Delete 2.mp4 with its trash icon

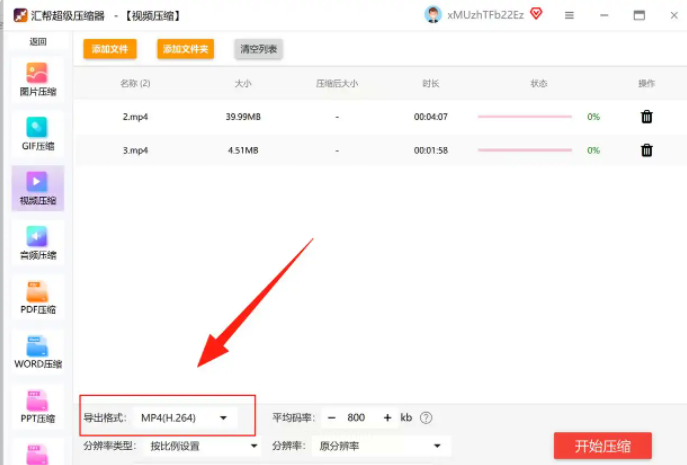pos(647,117)
